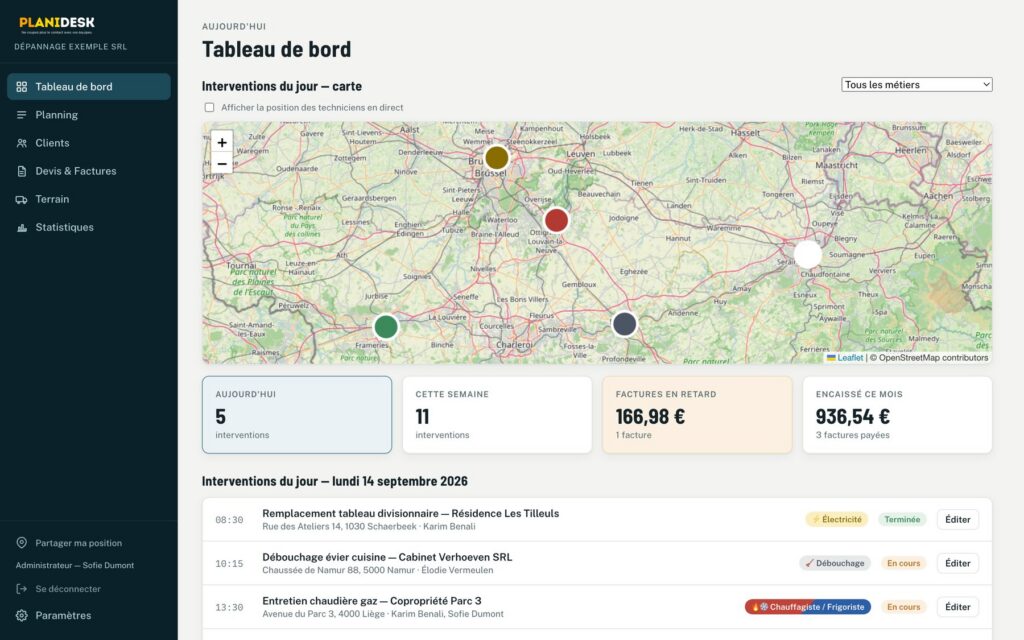Click the Paramètres gear icon

(x=22, y=615)
